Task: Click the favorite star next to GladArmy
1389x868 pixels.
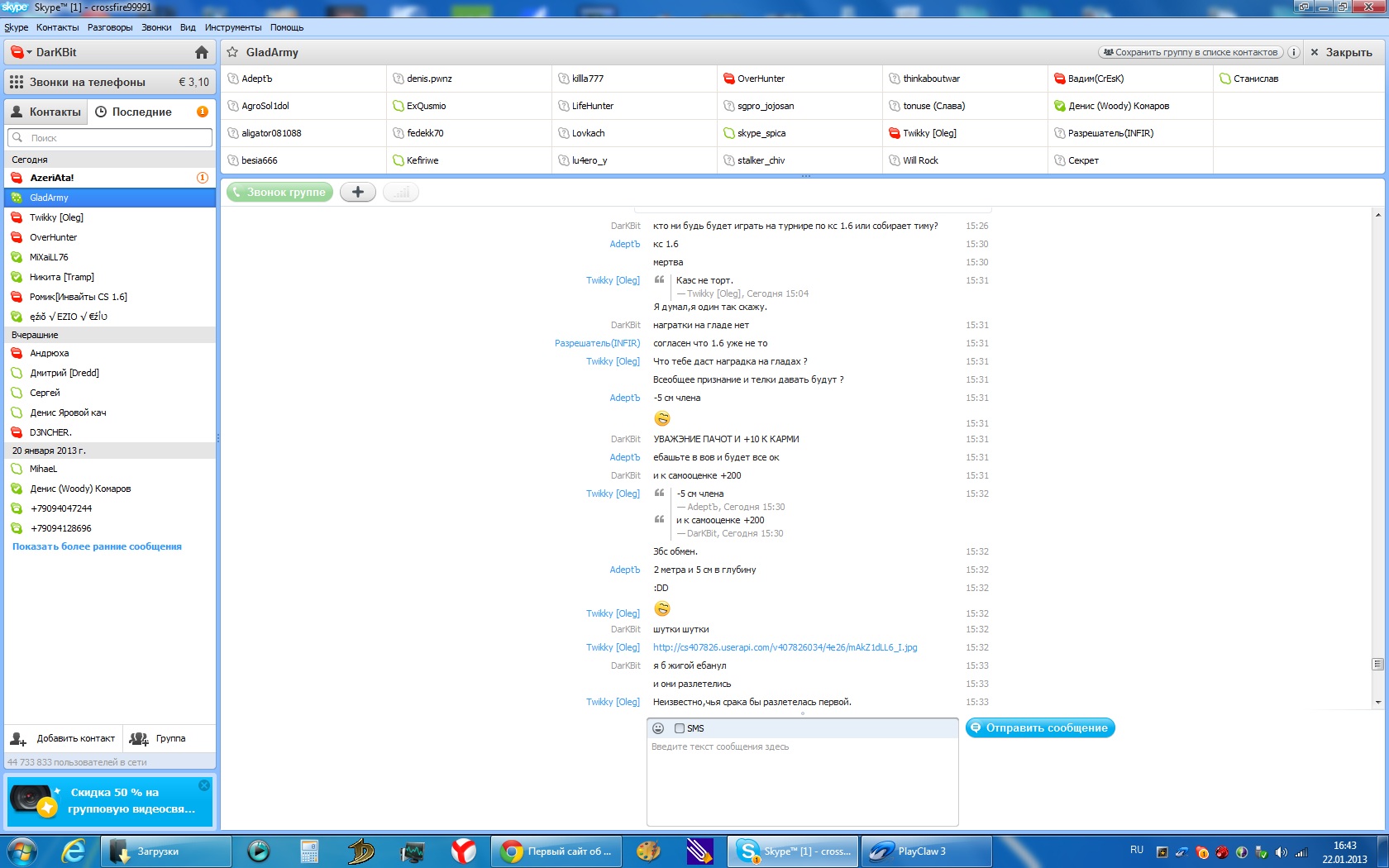Action: tap(233, 52)
